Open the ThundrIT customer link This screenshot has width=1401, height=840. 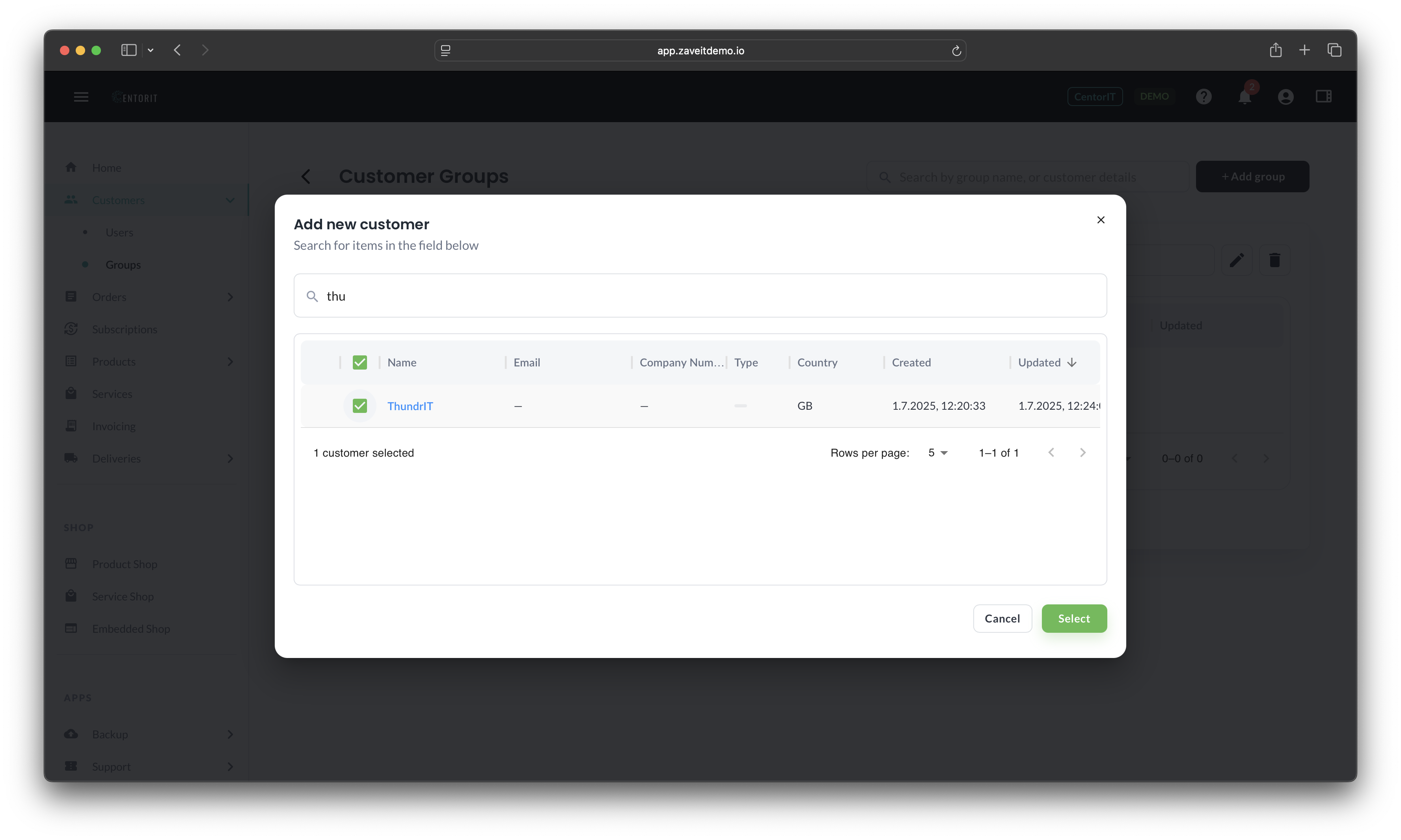410,406
